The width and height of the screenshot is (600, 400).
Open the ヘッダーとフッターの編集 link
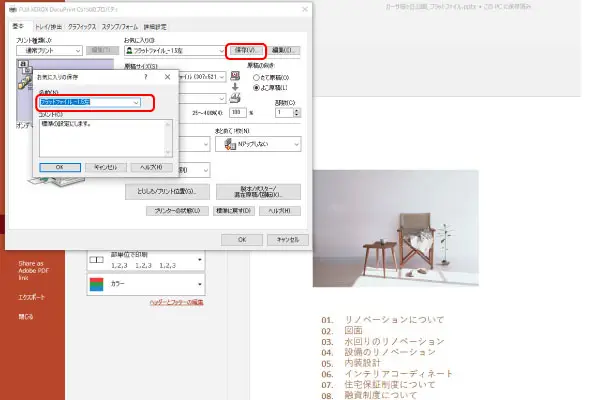click(x=176, y=302)
